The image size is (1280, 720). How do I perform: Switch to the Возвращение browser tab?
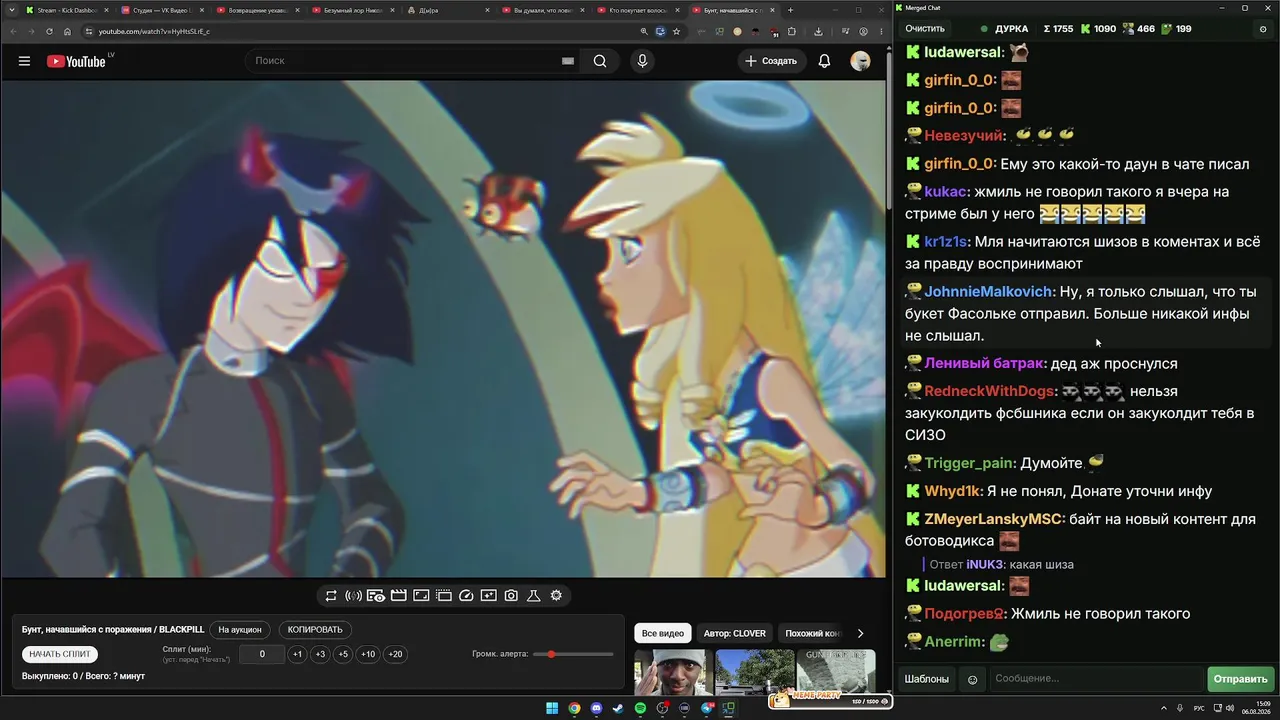pyautogui.click(x=258, y=10)
